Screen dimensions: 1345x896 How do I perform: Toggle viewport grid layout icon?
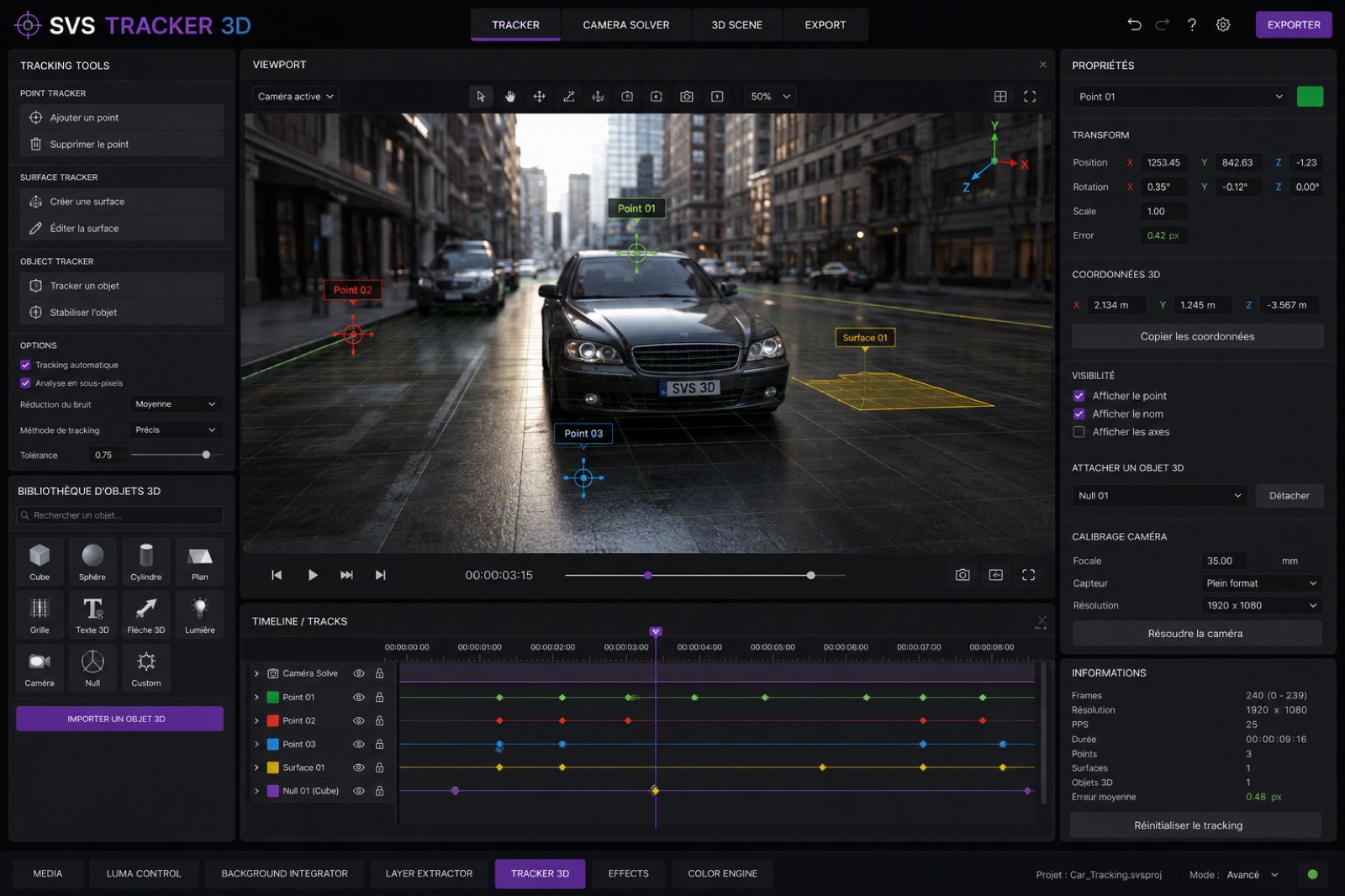click(x=1000, y=97)
